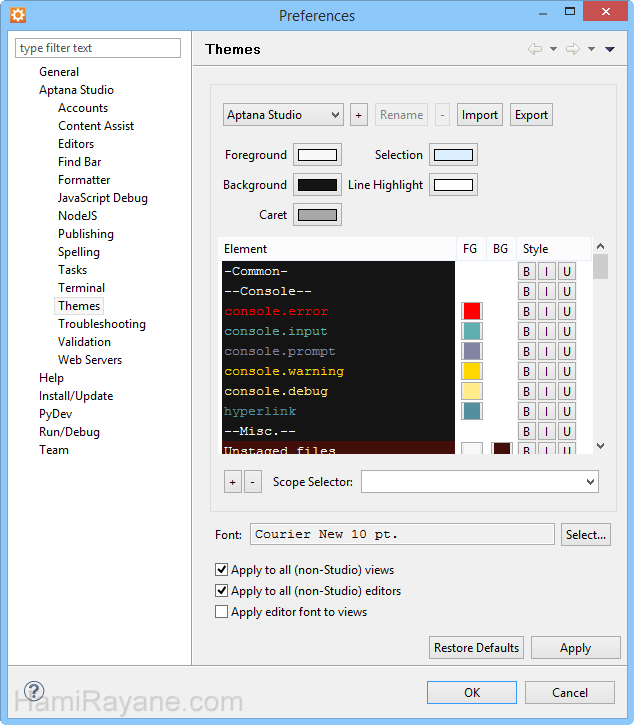
Task: Toggle bold for console.input
Action: (x=526, y=331)
